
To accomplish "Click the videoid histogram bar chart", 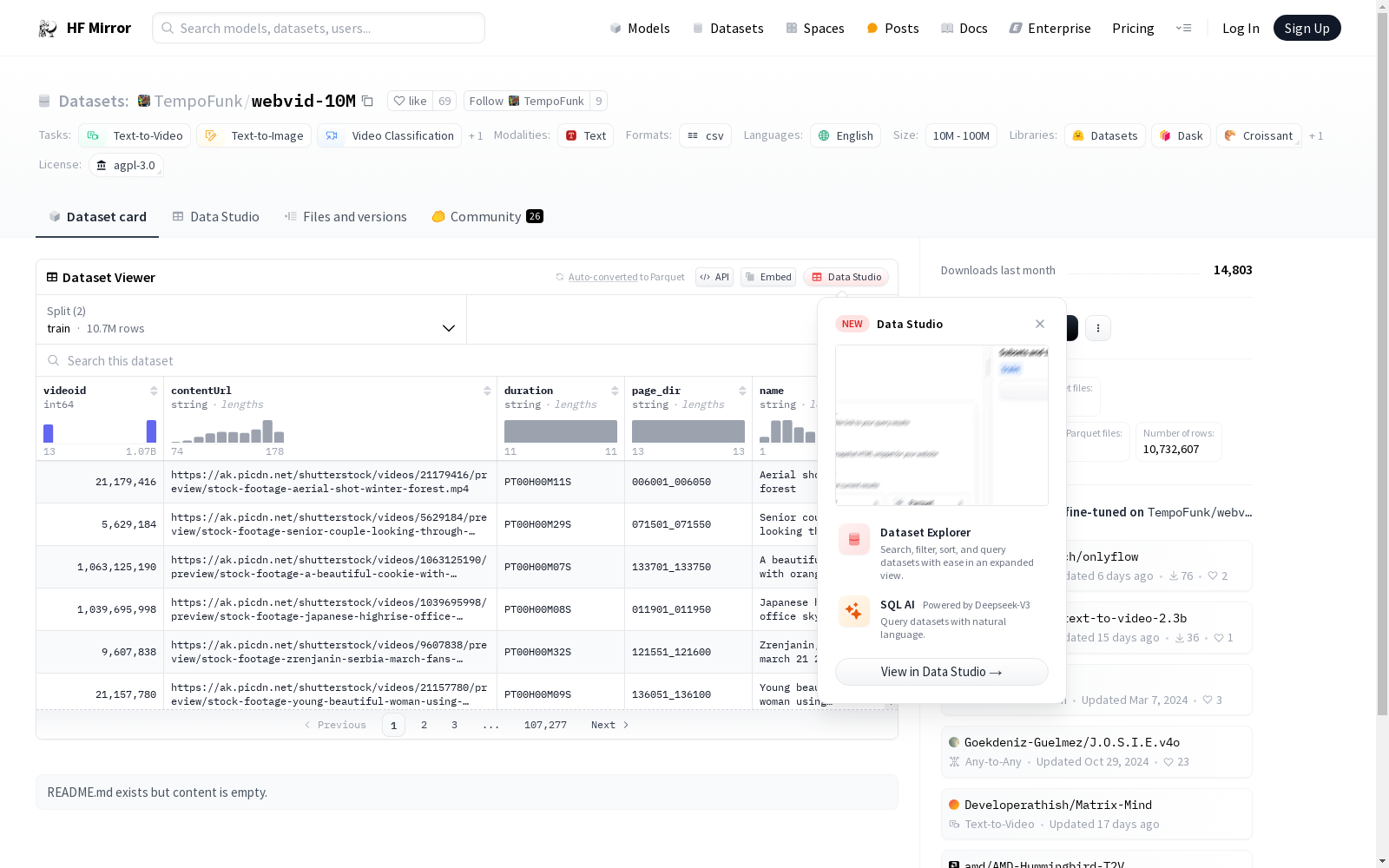I will coord(100,431).
